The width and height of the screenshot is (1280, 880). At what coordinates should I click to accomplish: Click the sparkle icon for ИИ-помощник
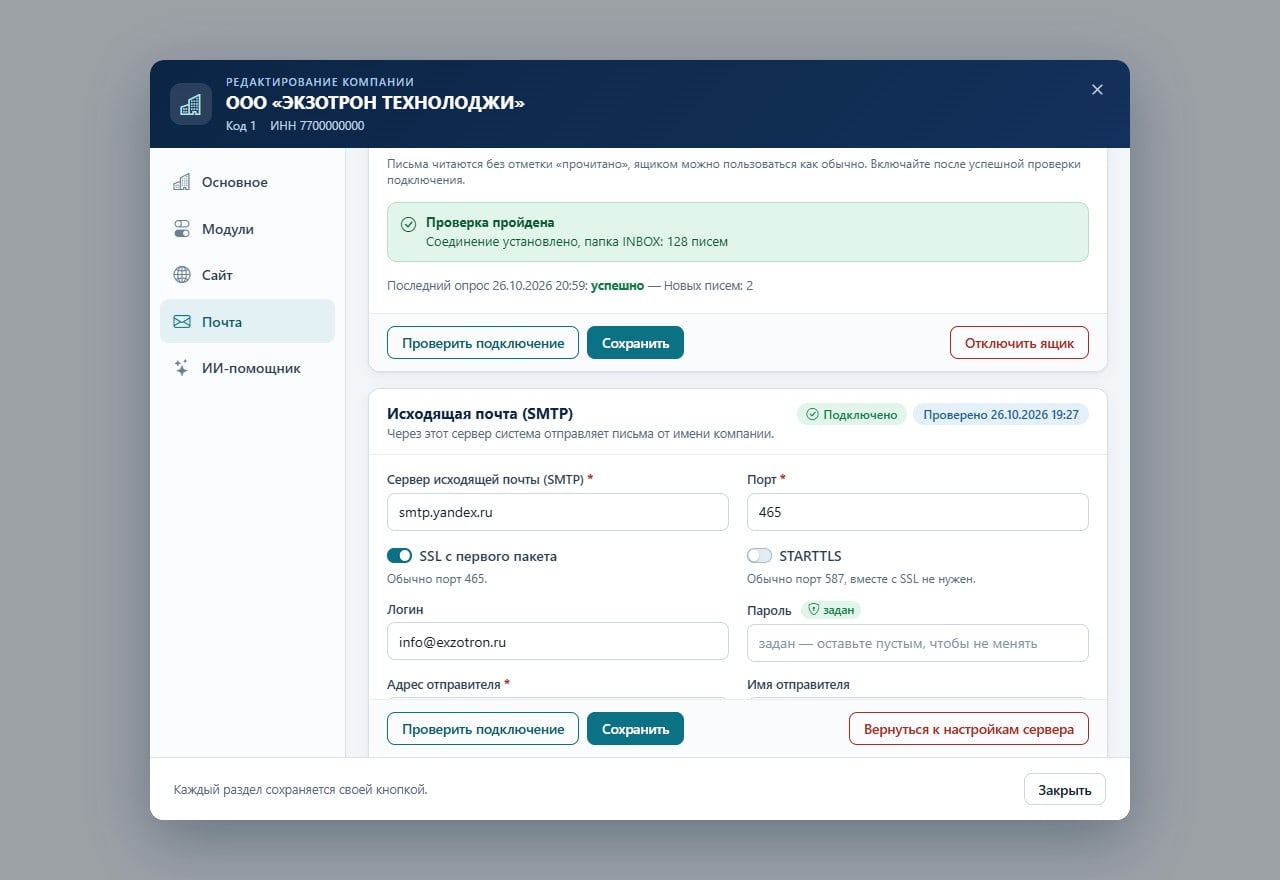(x=182, y=368)
